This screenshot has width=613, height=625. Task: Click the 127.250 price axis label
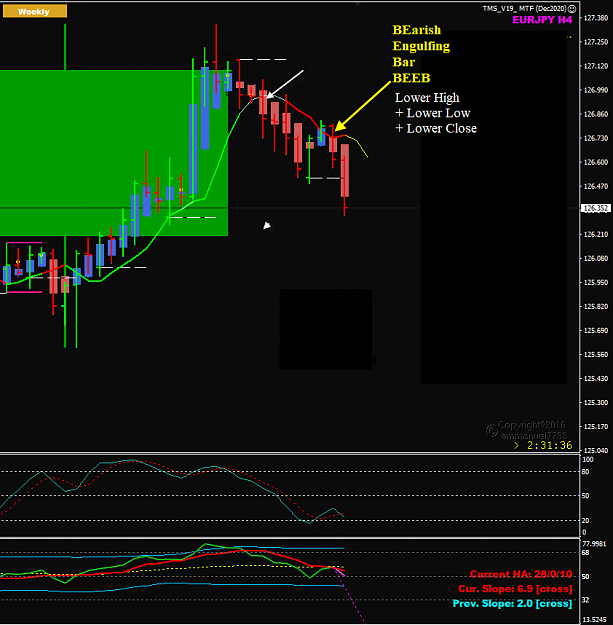point(596,42)
